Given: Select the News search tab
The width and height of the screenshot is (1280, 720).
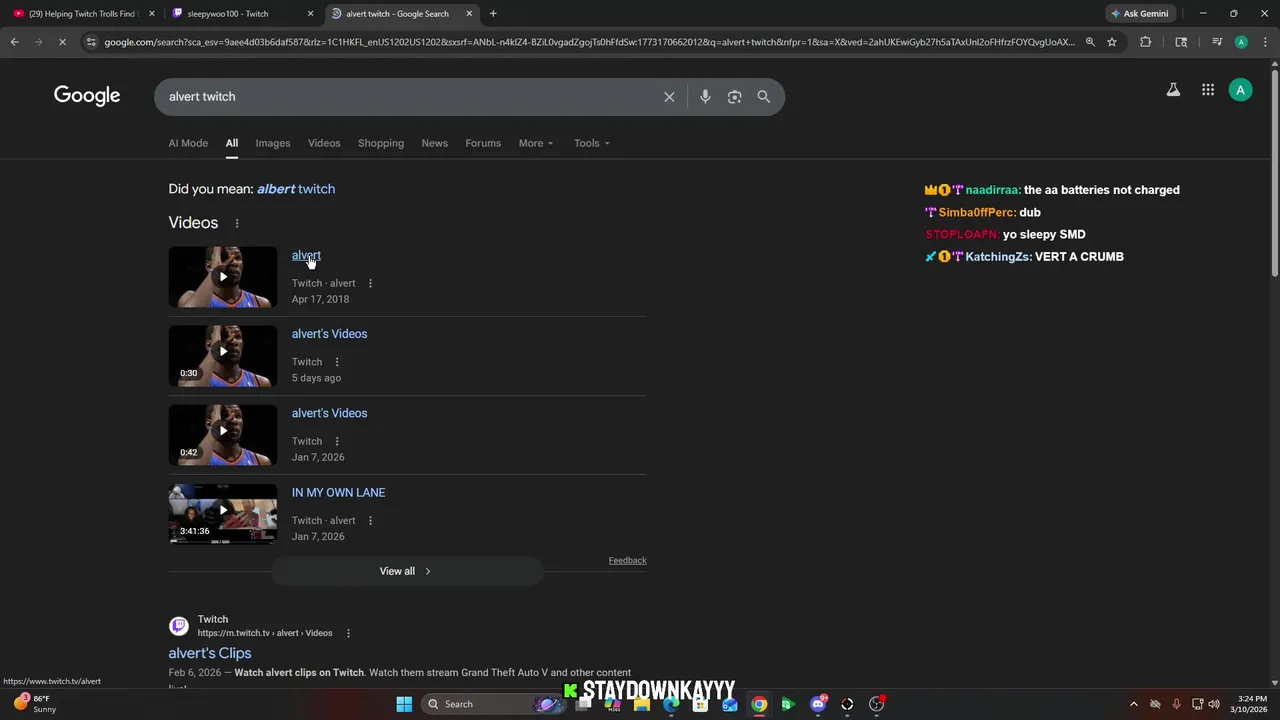Looking at the screenshot, I should pyautogui.click(x=435, y=143).
